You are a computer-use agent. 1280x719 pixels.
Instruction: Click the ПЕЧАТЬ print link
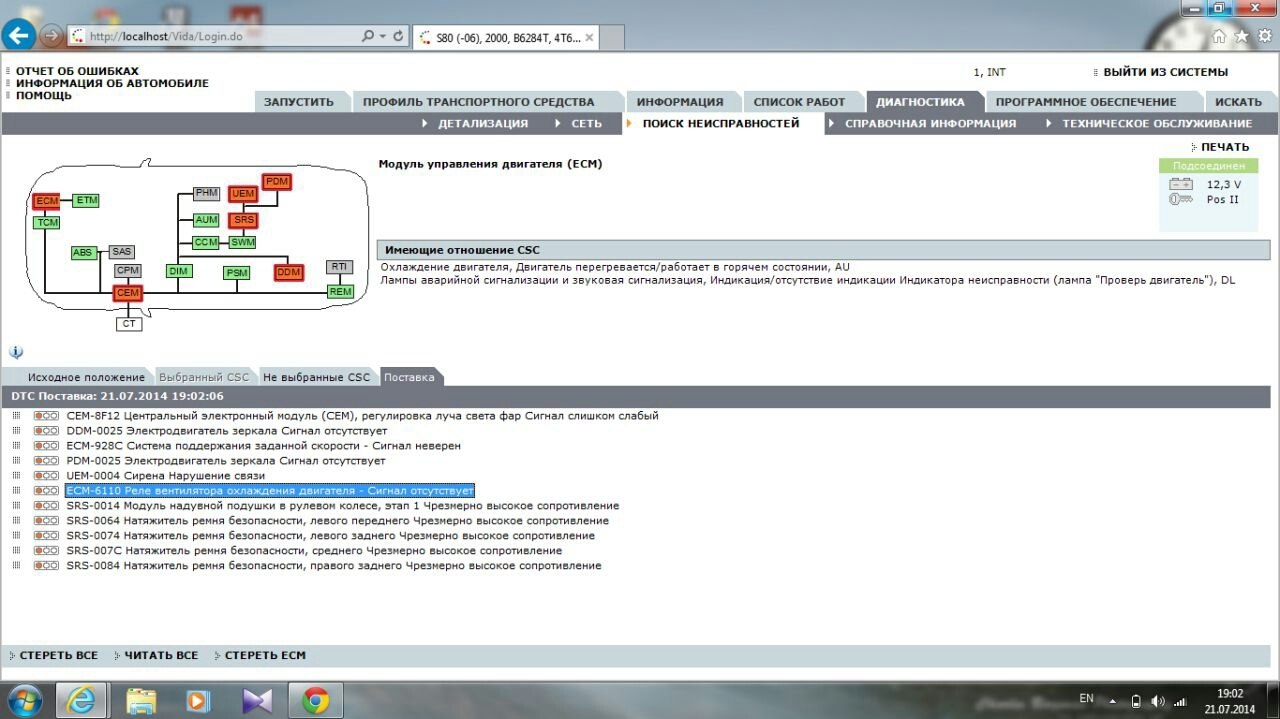pyautogui.click(x=1224, y=147)
